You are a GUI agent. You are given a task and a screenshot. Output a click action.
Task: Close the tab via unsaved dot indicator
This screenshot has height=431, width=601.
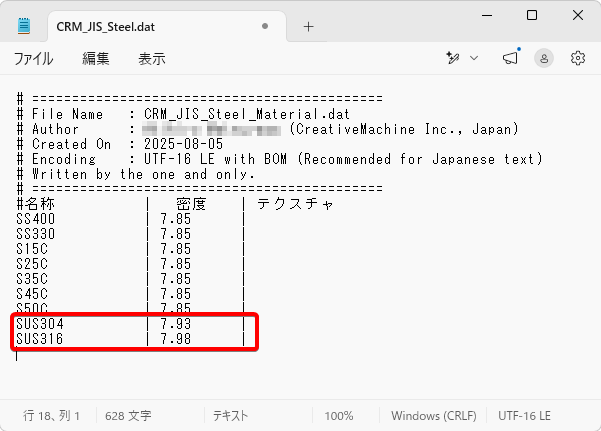click(x=264, y=26)
